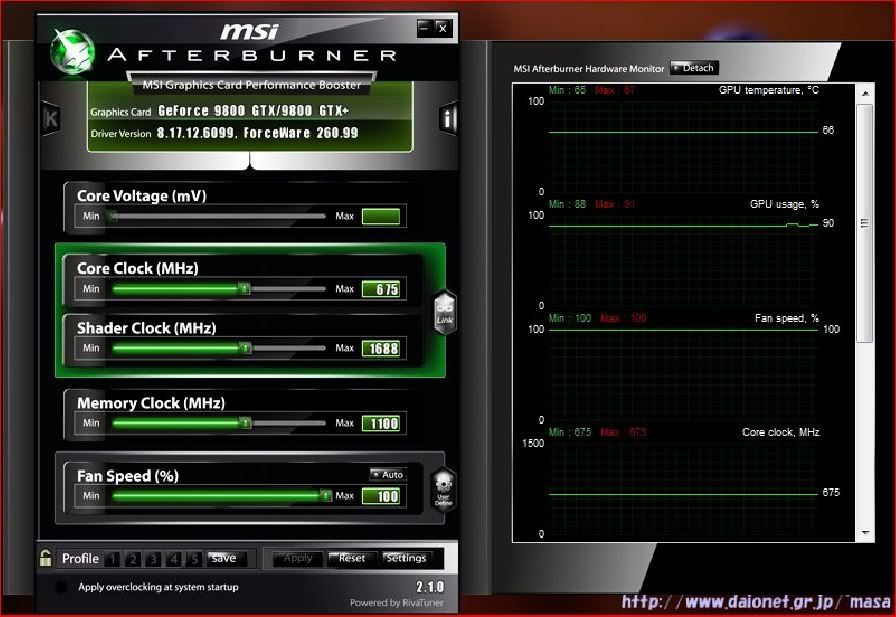Click the GPU temperature graph
Image resolution: width=896 pixels, height=617 pixels.
tap(683, 146)
